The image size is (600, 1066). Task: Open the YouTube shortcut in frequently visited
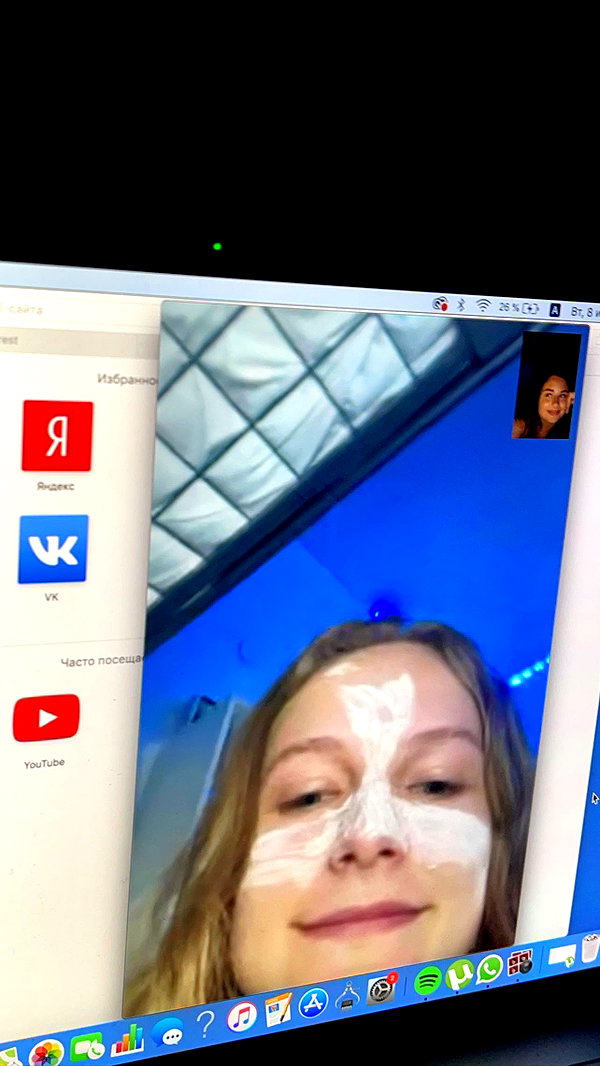tap(46, 718)
